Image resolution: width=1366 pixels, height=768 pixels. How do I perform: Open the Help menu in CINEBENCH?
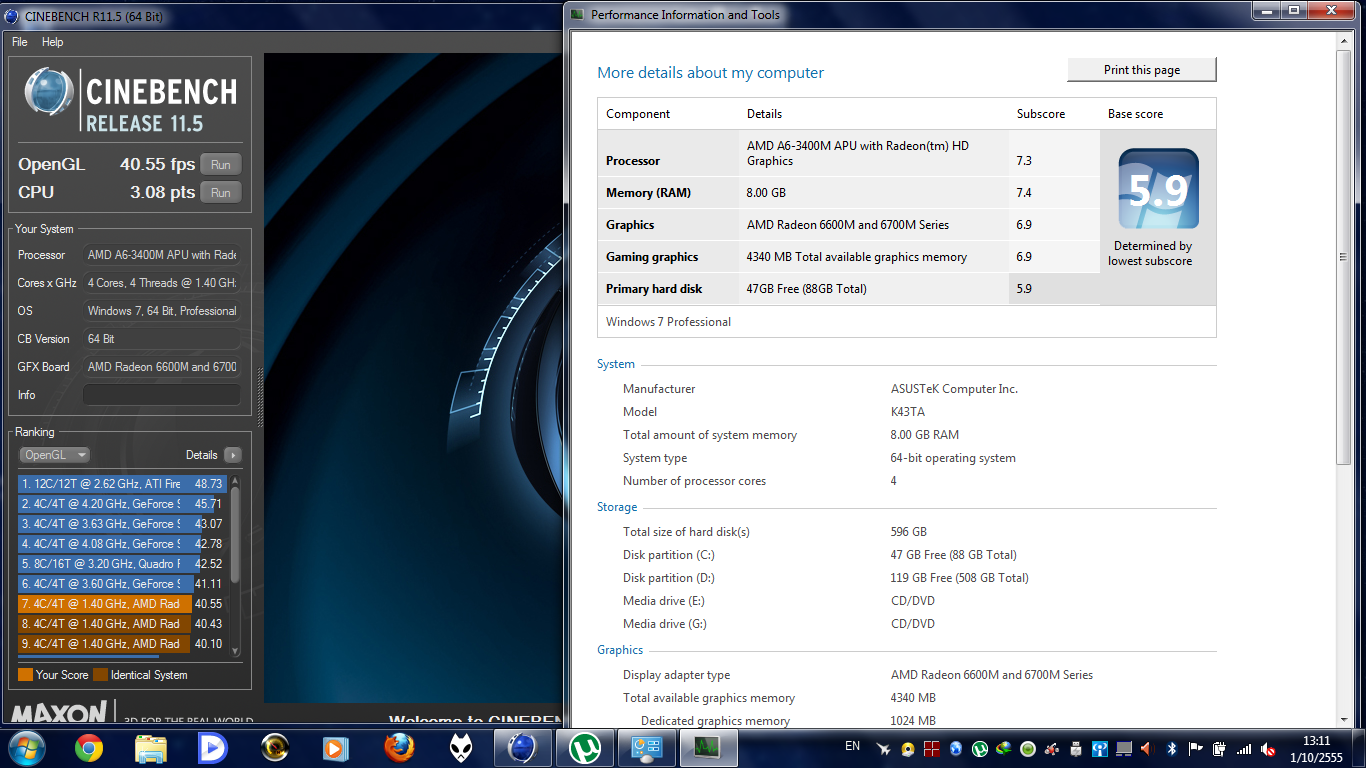tap(53, 42)
